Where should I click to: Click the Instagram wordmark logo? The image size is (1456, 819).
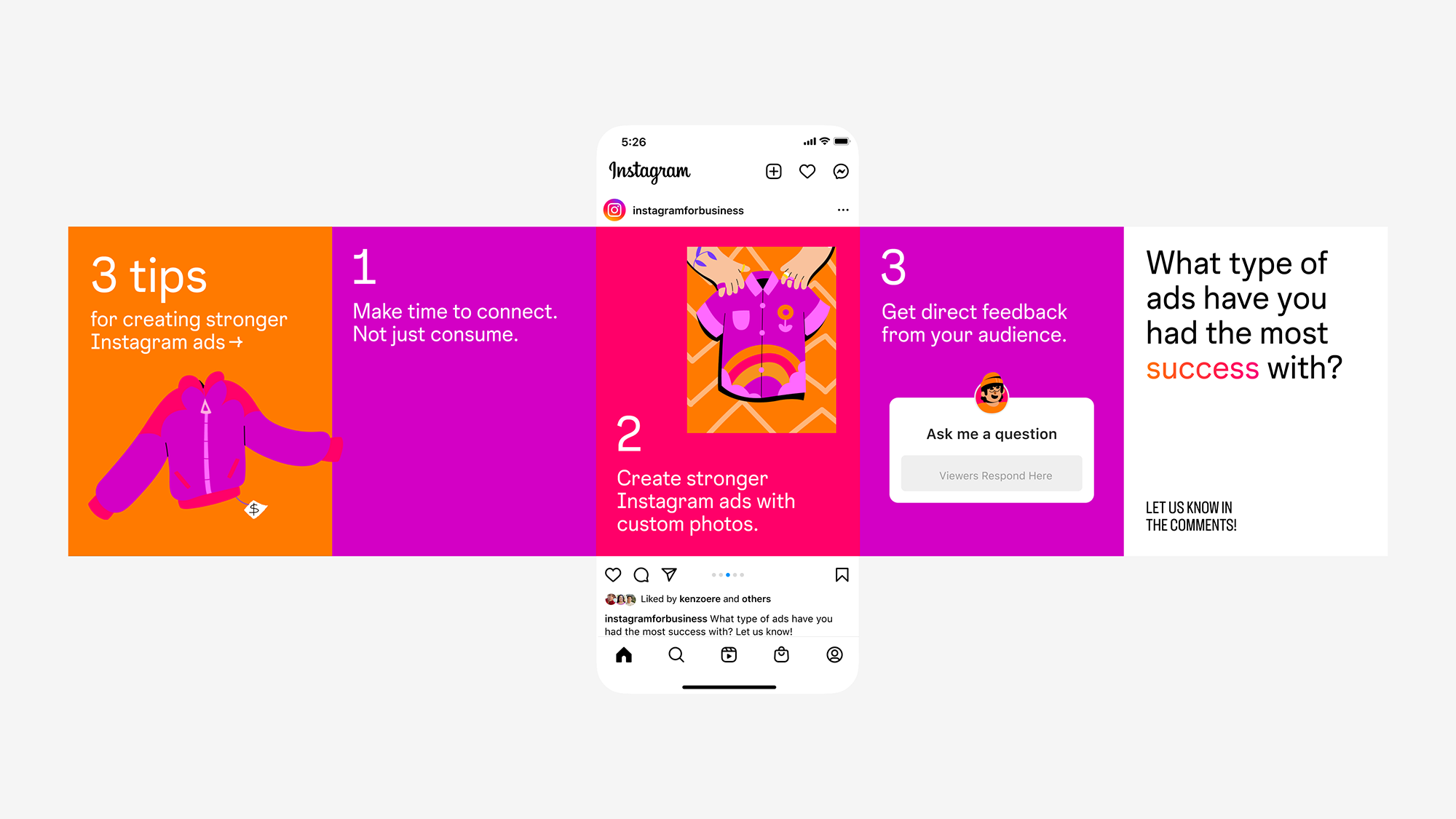click(x=649, y=172)
